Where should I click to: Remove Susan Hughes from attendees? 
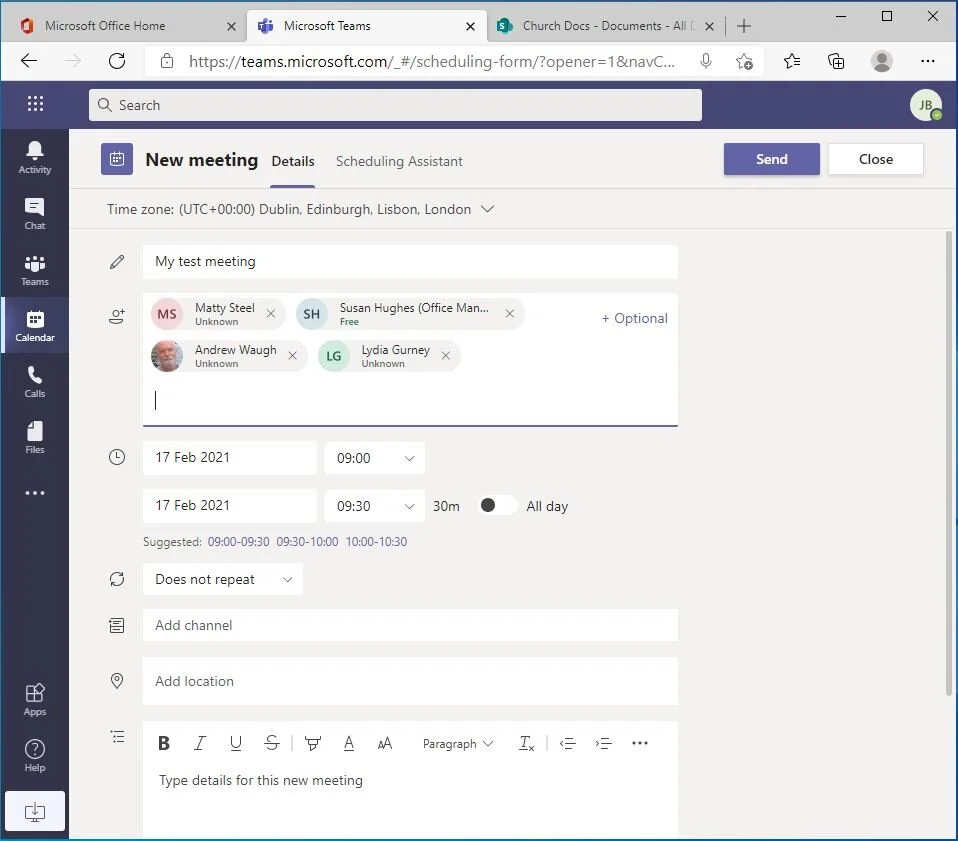(510, 313)
